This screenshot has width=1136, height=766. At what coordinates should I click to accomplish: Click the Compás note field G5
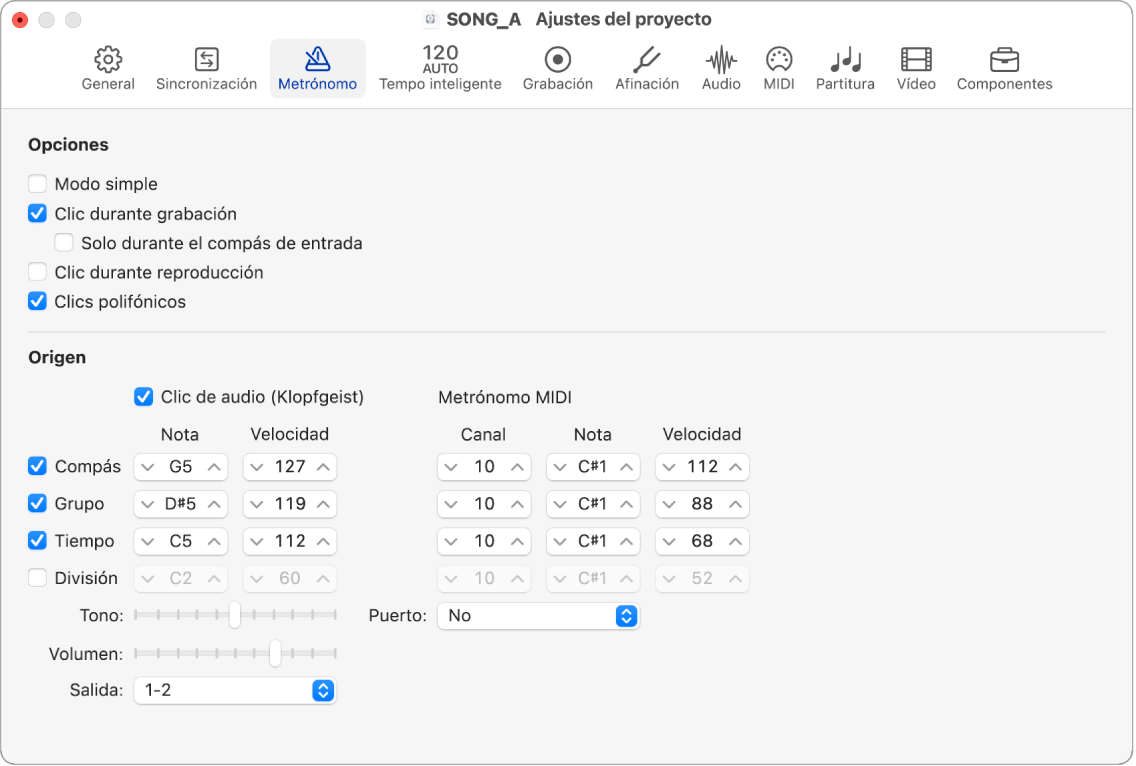click(x=181, y=467)
